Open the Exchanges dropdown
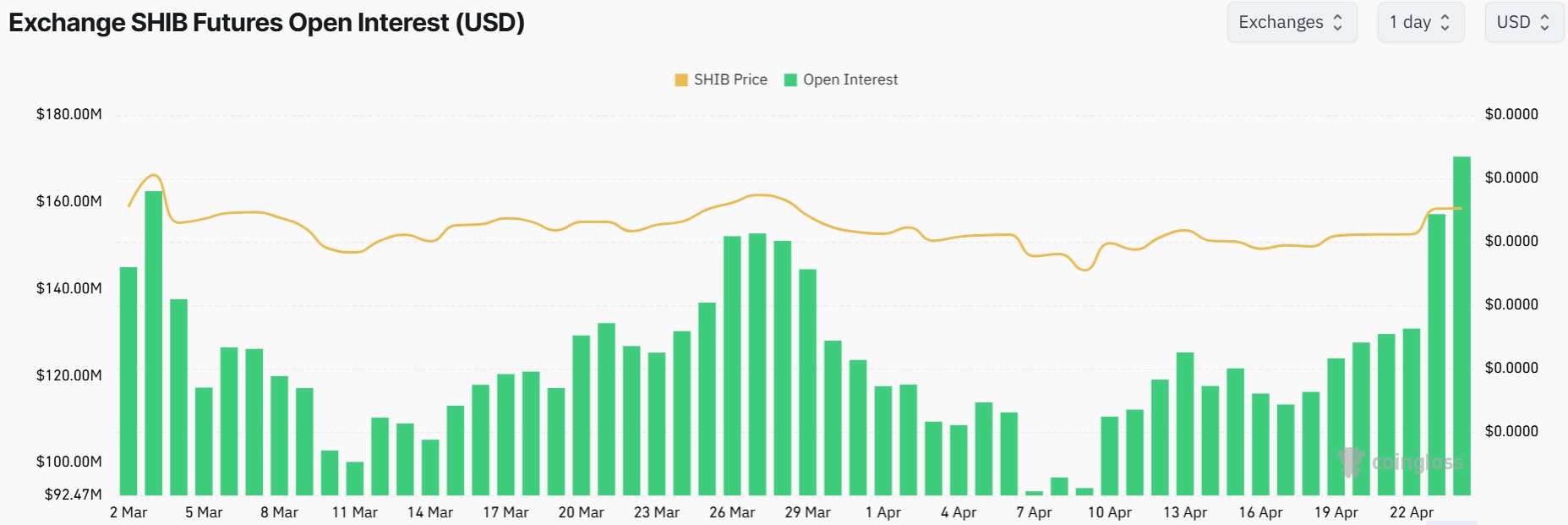This screenshot has height=525, width=1568. pos(1291,23)
